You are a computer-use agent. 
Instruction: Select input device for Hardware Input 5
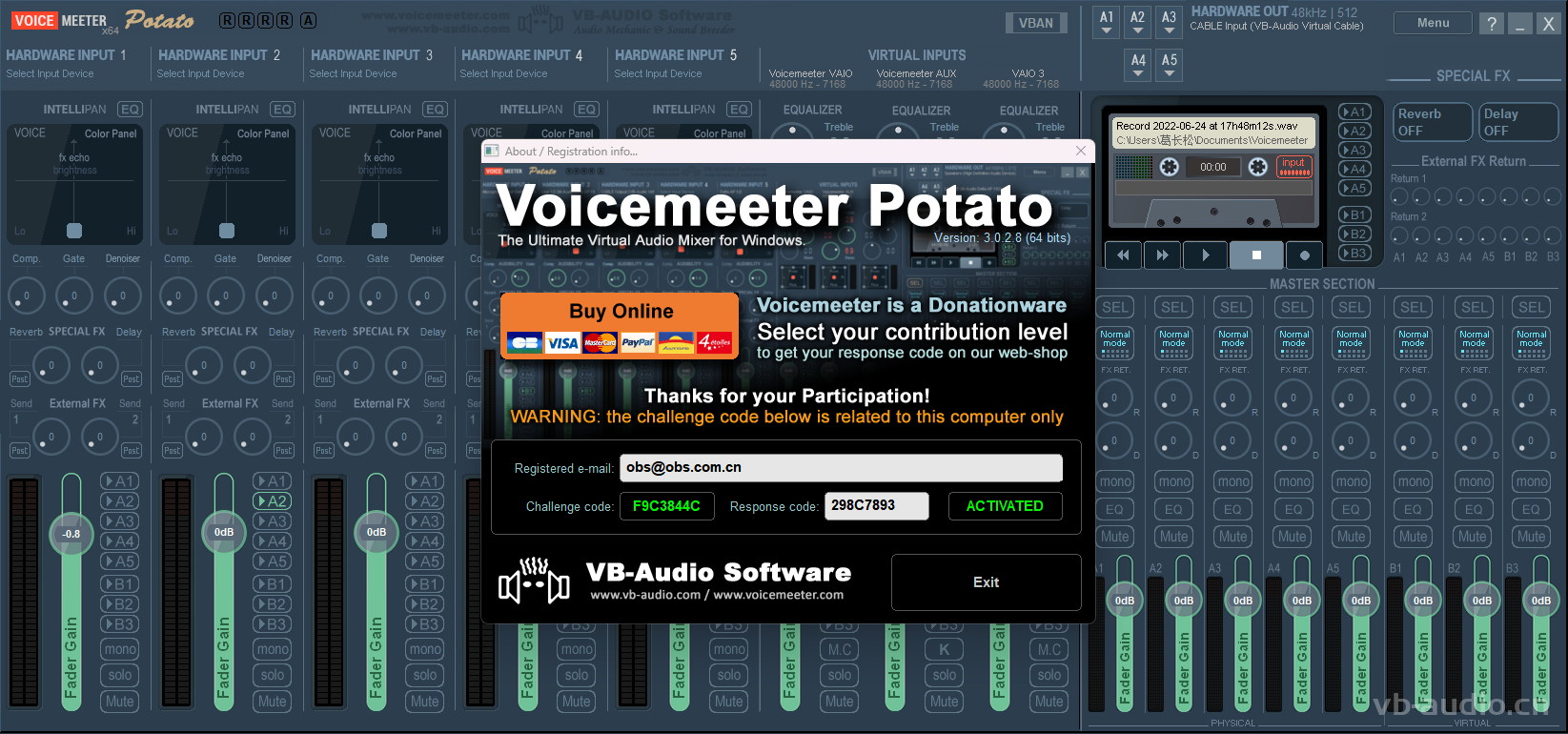(x=659, y=73)
